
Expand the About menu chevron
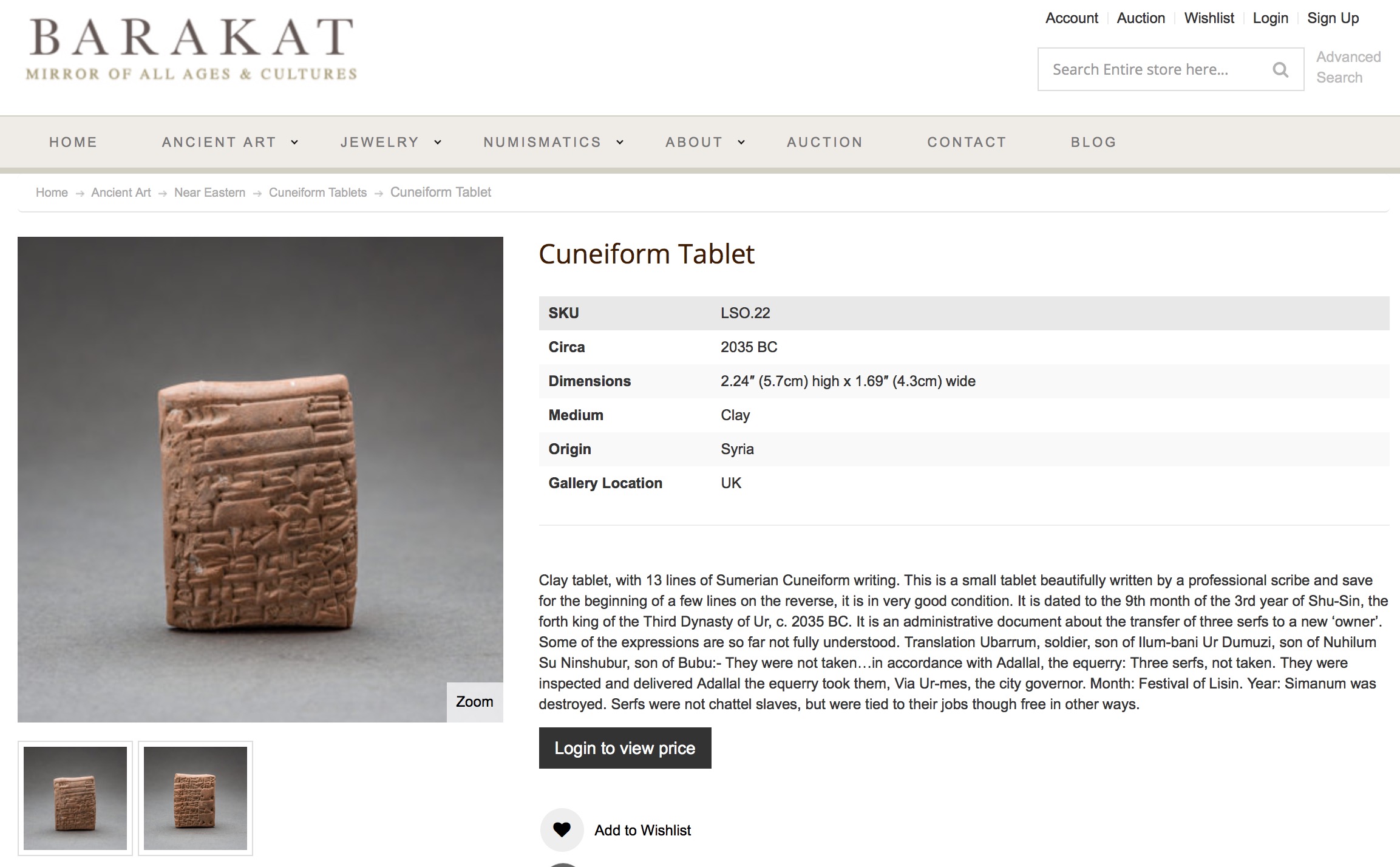(741, 142)
